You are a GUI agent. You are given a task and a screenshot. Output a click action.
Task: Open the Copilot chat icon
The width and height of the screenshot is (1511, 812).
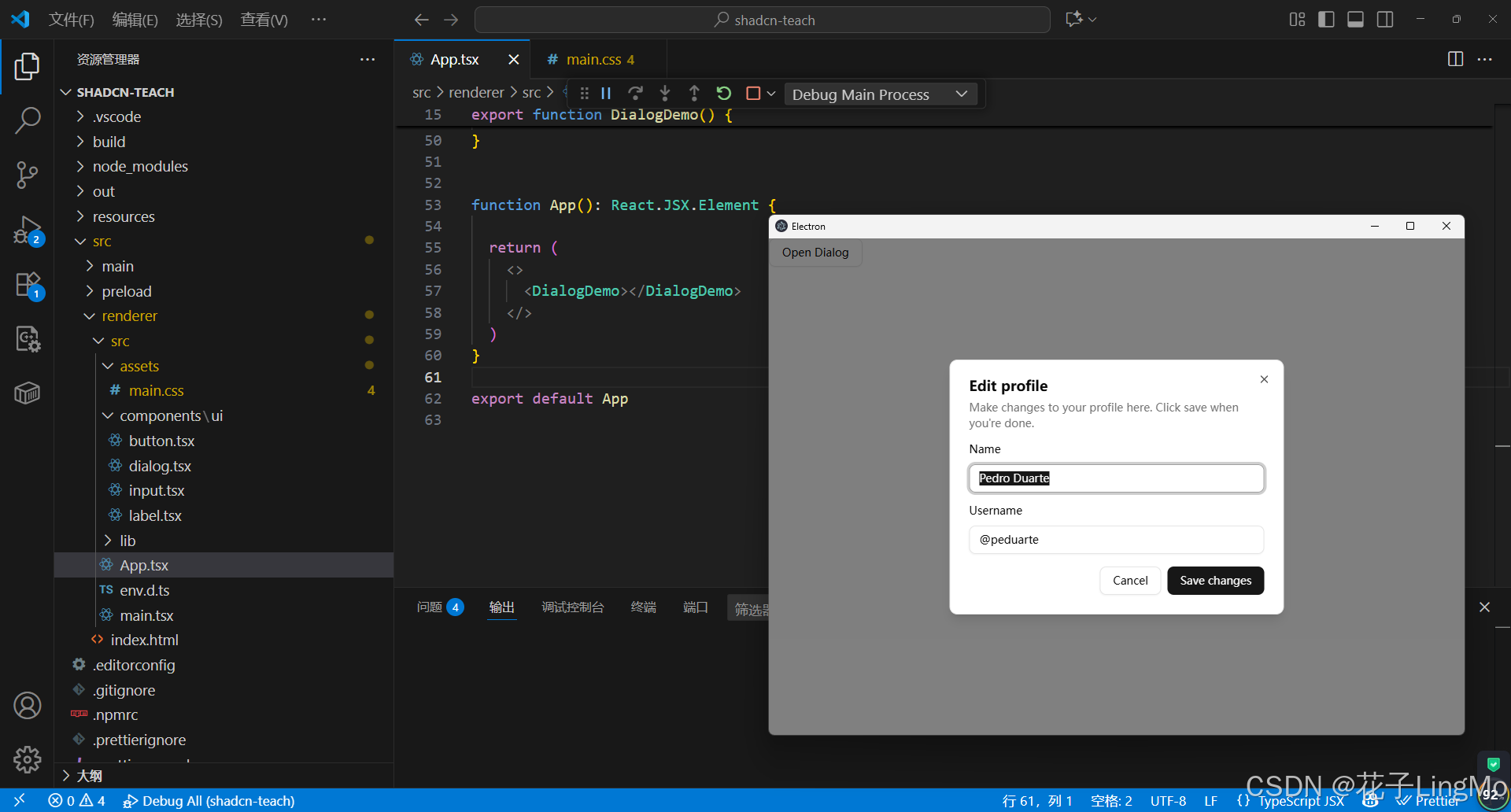point(1074,20)
